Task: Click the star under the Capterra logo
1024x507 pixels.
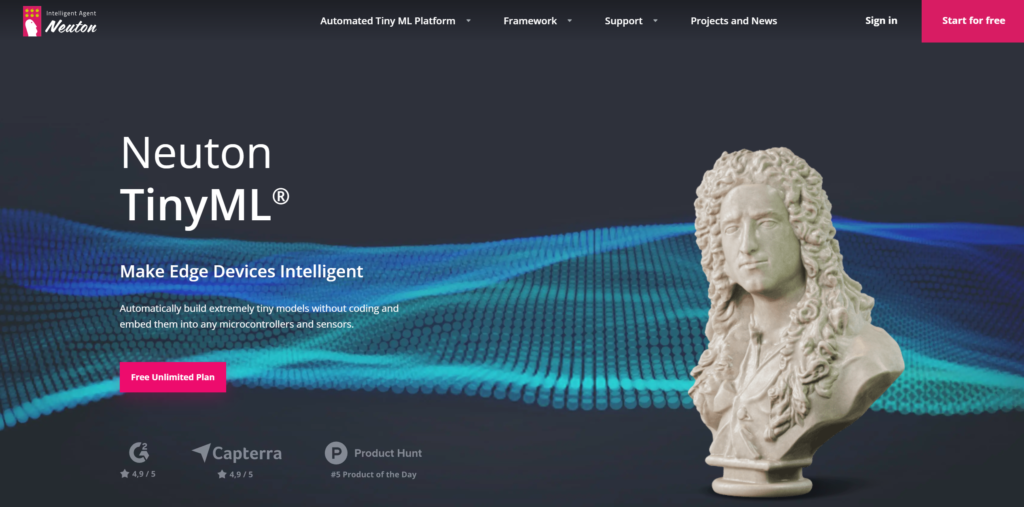Action: [222, 474]
